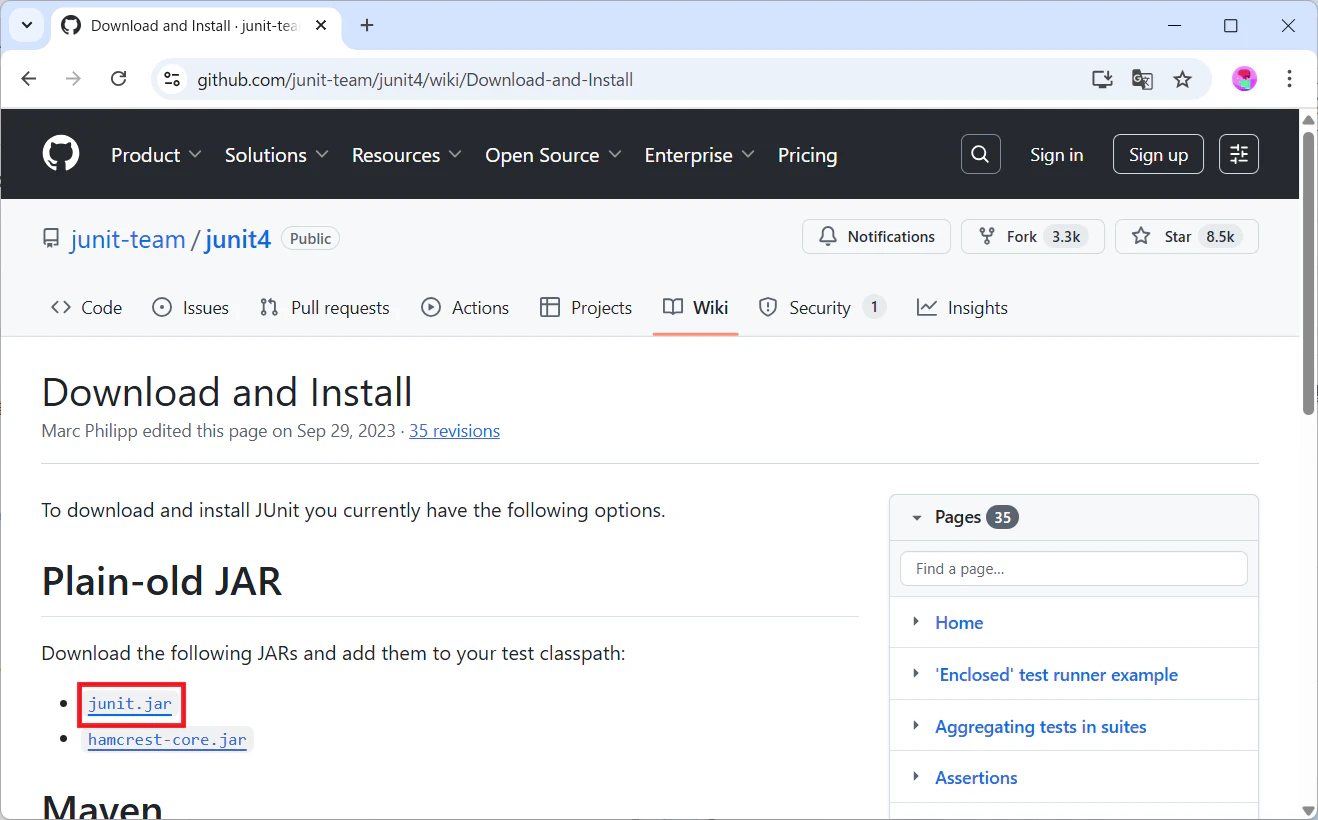Open the GitHub search magnifier button

click(981, 154)
